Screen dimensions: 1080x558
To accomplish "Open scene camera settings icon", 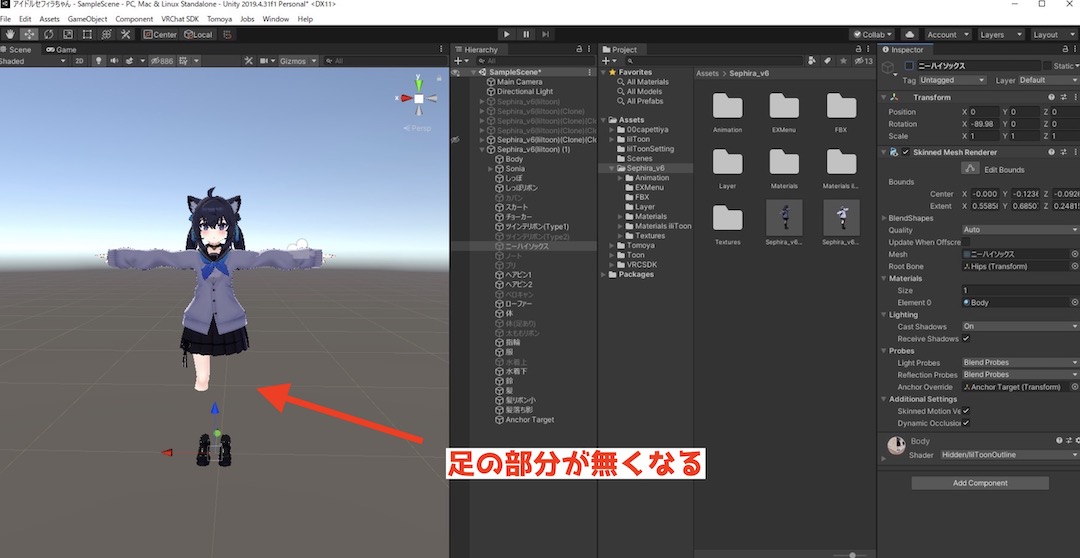I will click(264, 61).
